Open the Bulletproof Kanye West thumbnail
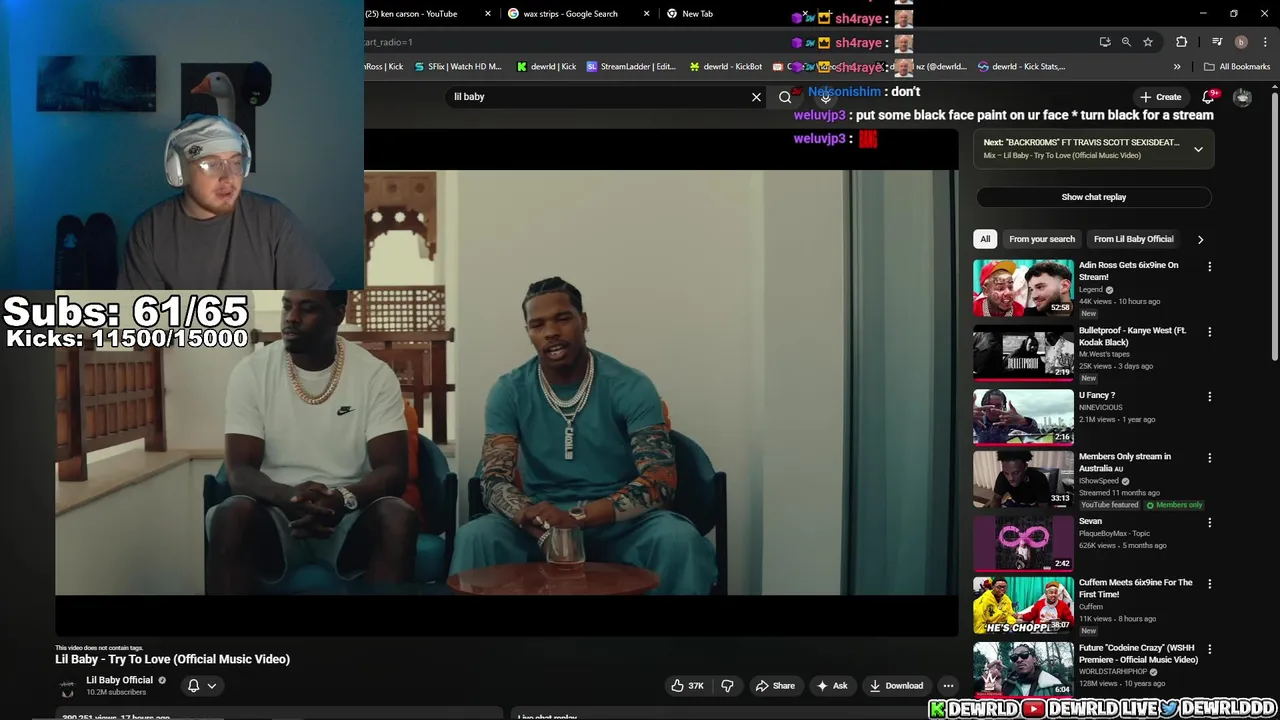The height and width of the screenshot is (720, 1280). point(1023,353)
